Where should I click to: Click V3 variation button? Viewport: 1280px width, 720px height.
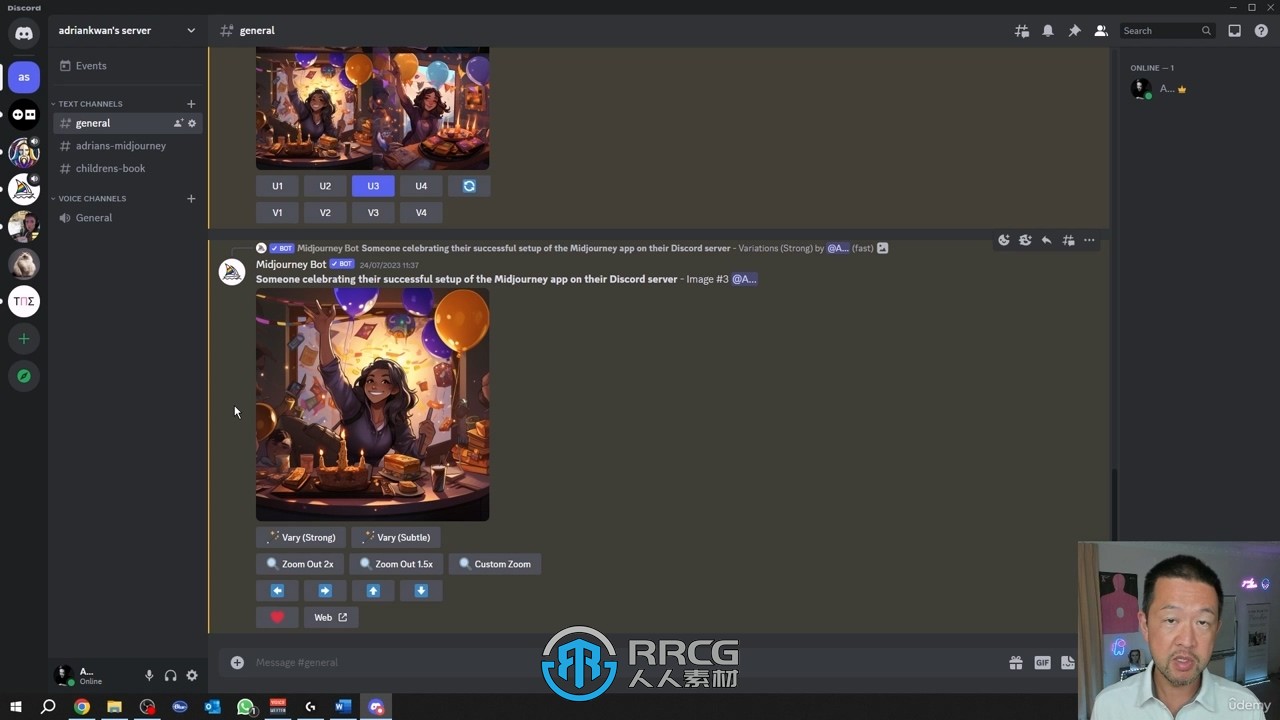373,212
